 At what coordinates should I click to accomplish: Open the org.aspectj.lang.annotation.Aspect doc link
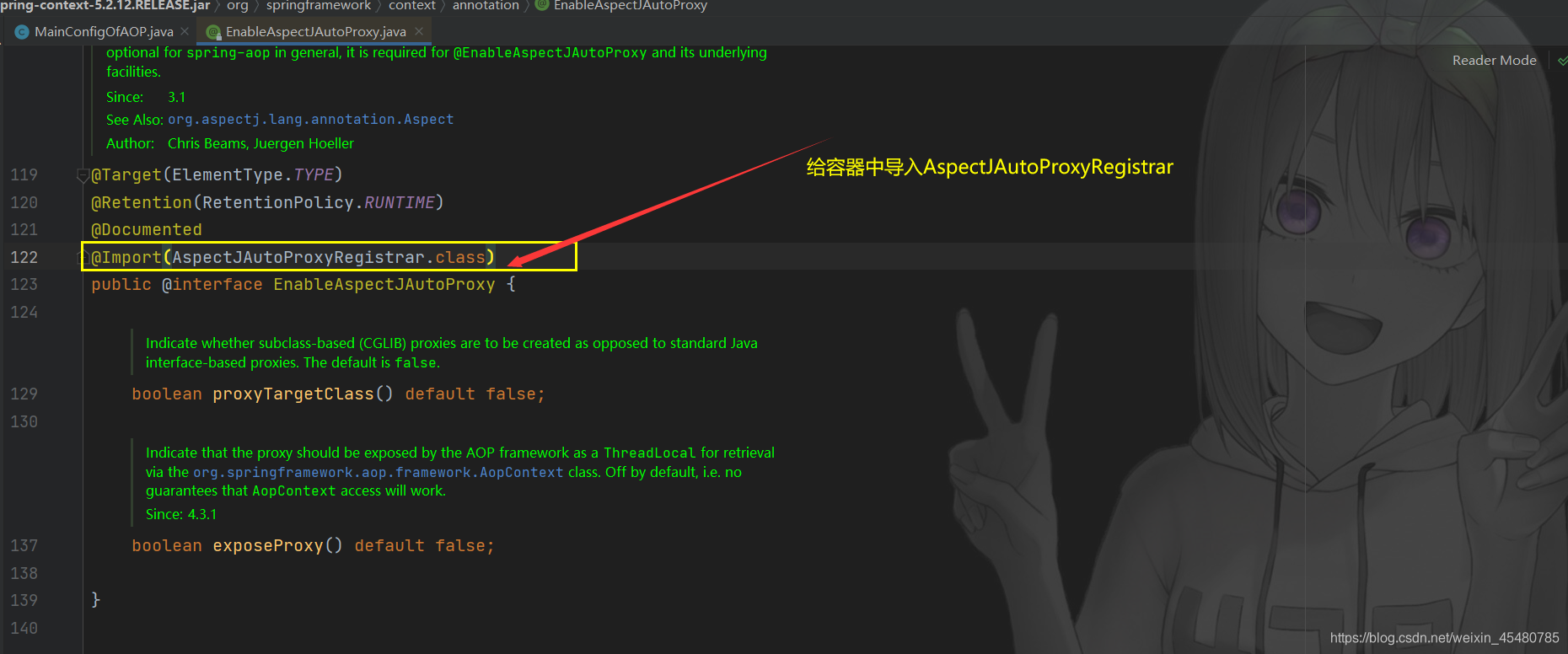[310, 120]
